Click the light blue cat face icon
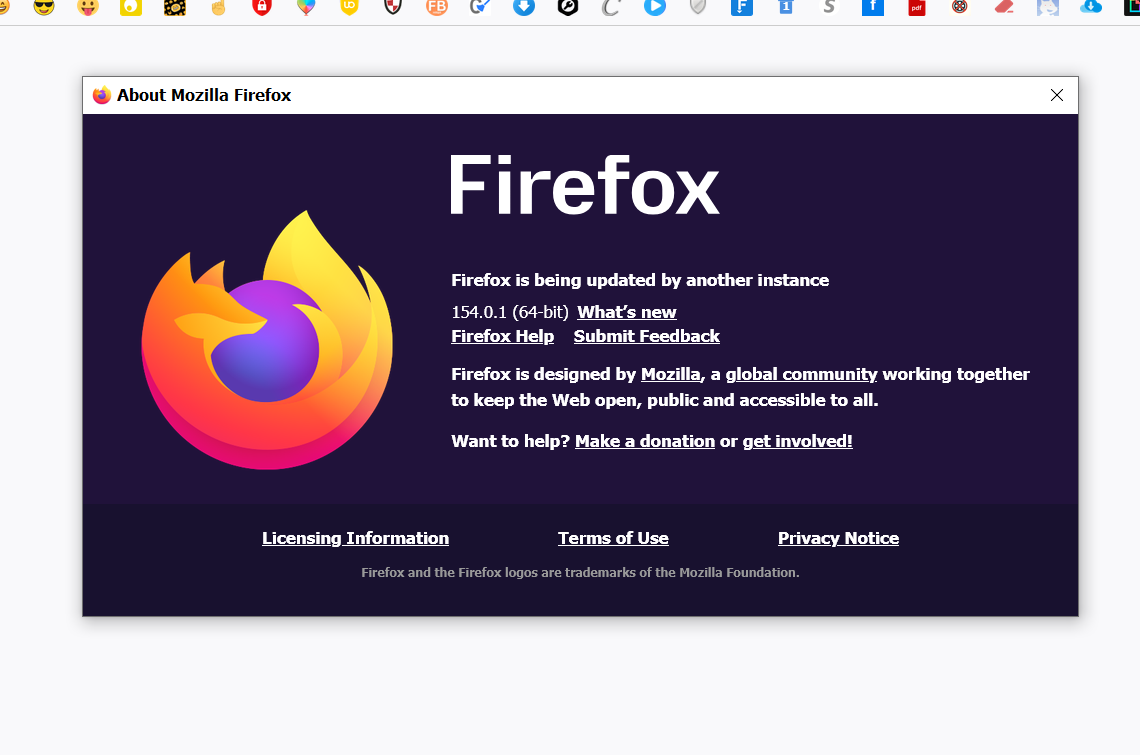This screenshot has height=755, width=1140. tap(1048, 7)
